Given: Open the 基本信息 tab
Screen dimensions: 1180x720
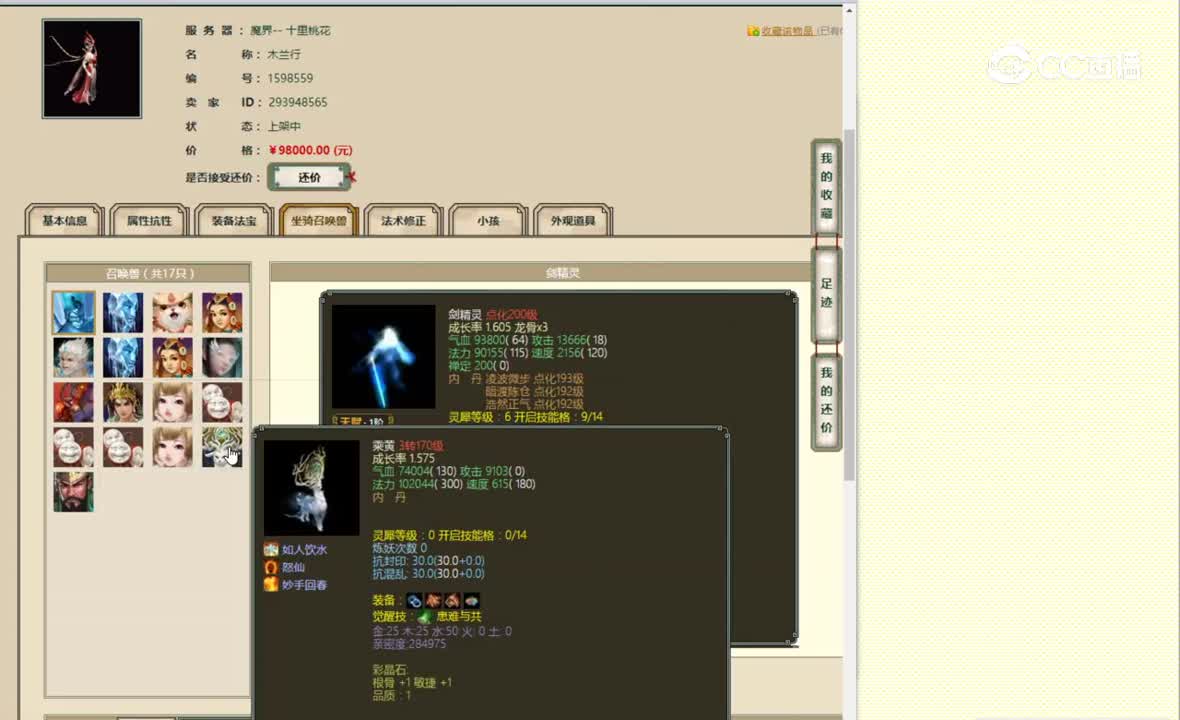Looking at the screenshot, I should click(65, 220).
